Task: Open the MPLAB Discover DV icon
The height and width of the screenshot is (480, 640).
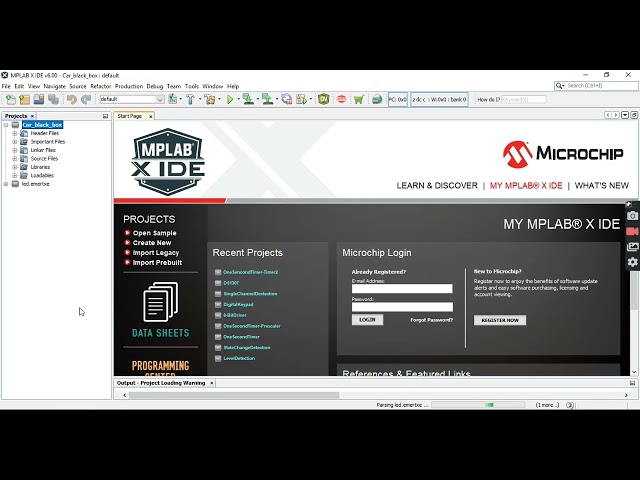Action: 324,99
